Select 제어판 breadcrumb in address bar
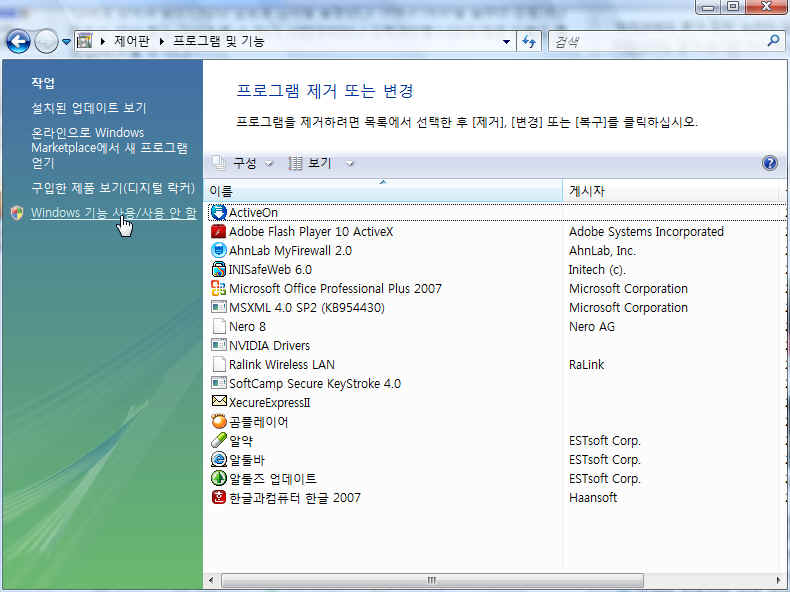The image size is (790, 592). click(x=131, y=41)
